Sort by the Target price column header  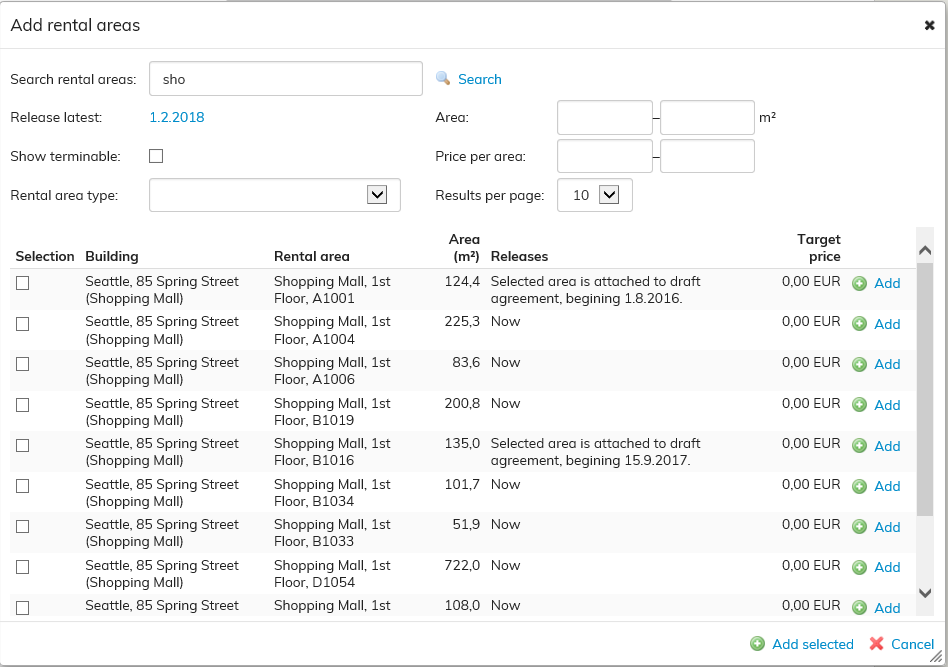click(818, 248)
